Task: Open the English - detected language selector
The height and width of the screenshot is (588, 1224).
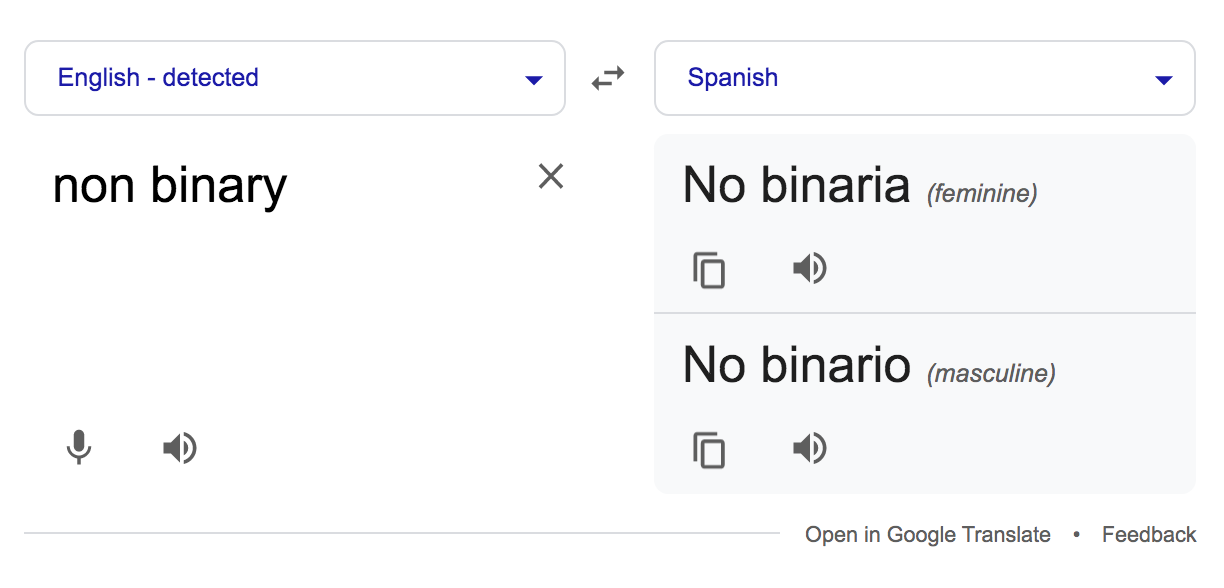Action: pos(158,78)
